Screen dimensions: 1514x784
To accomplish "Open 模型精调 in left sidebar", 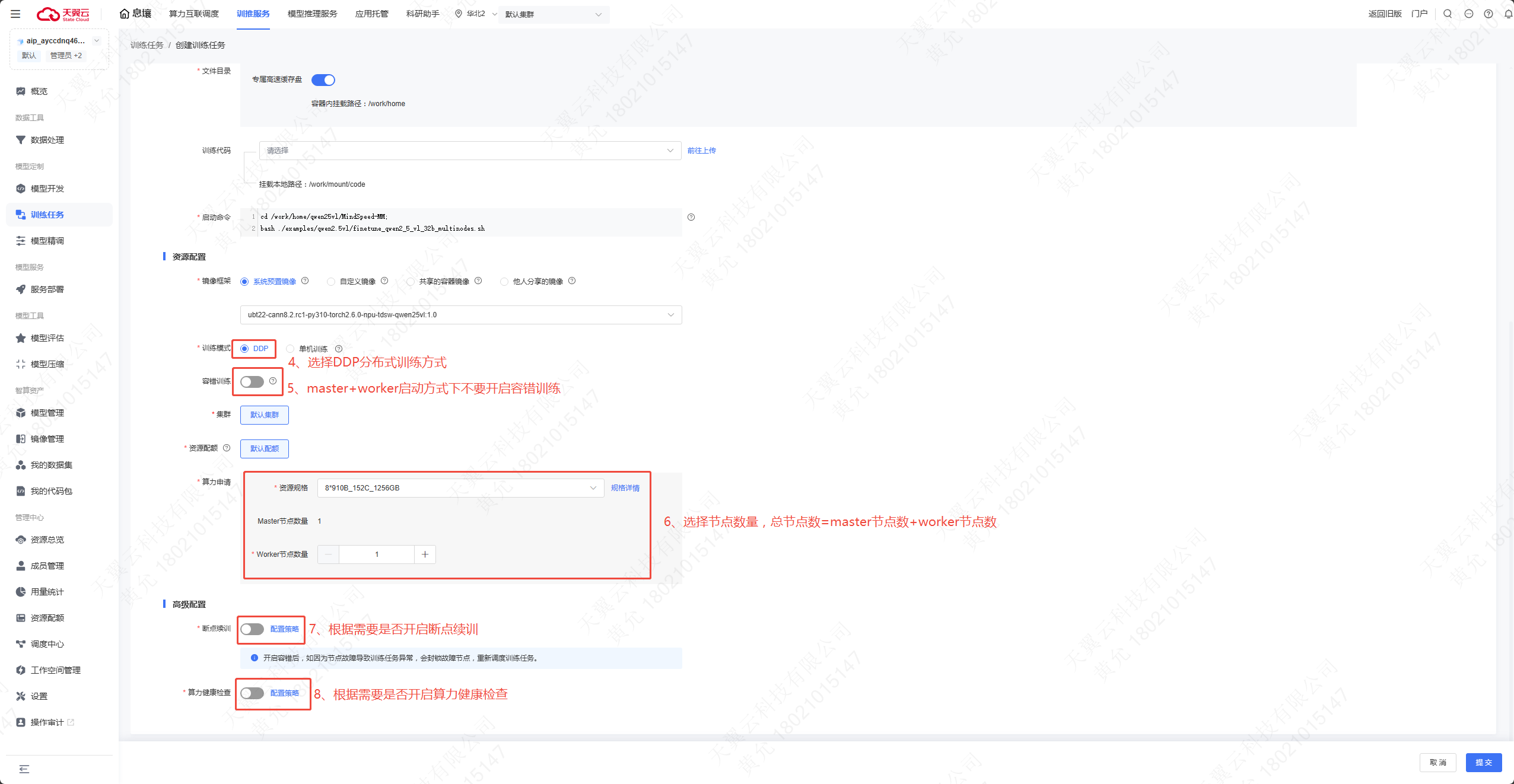I will tap(47, 241).
